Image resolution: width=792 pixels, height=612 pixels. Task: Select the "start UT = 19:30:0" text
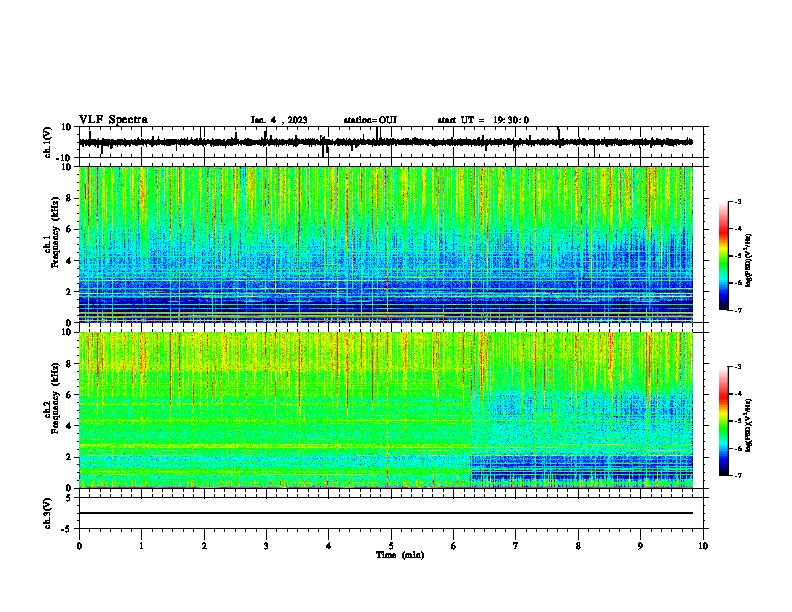click(483, 120)
